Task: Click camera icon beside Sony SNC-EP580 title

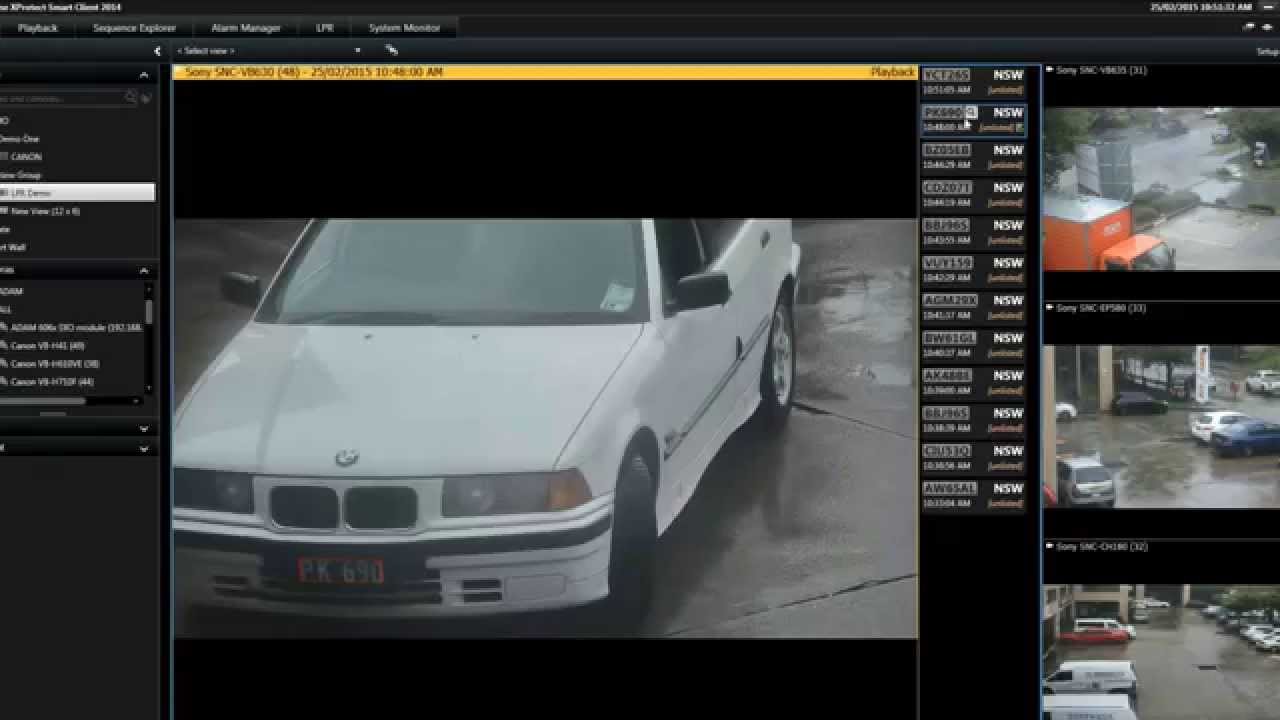Action: coord(1050,308)
